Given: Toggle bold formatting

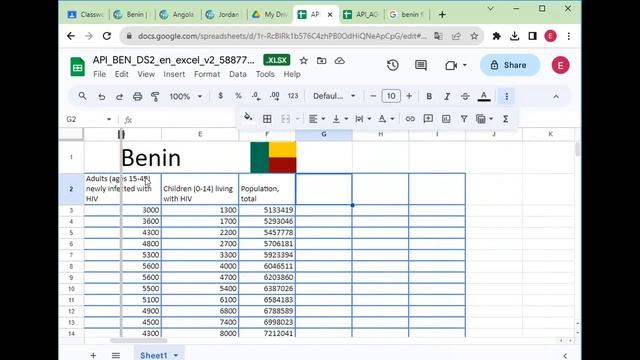Looking at the screenshot, I should pos(429,96).
